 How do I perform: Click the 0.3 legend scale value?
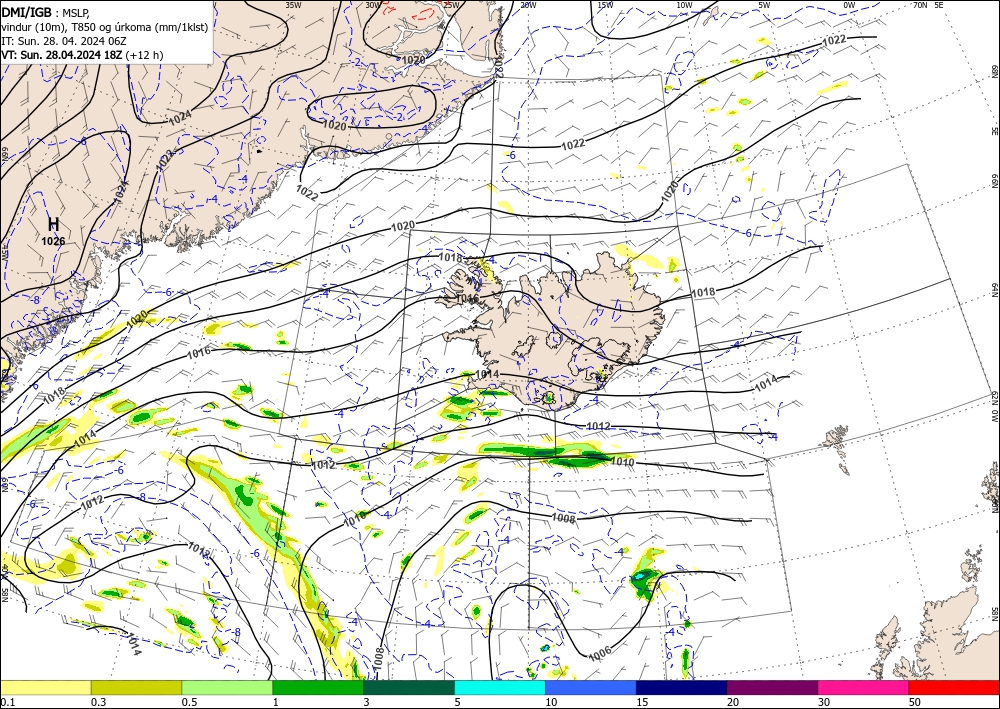point(97,702)
